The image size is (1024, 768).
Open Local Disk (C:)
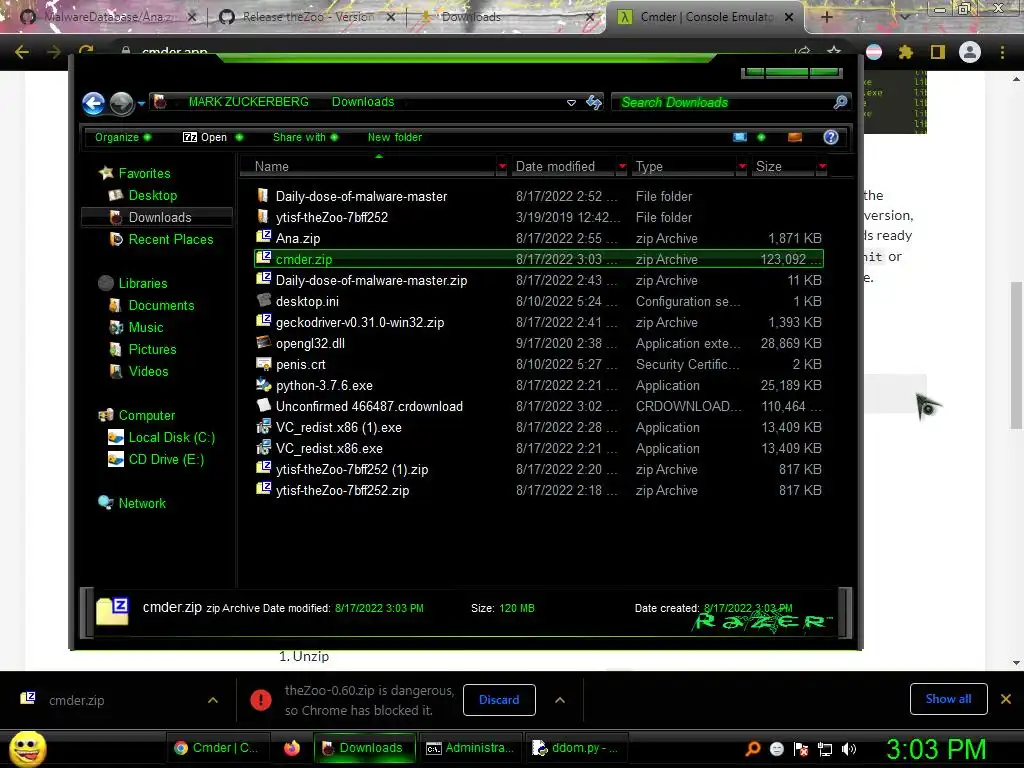click(x=171, y=437)
